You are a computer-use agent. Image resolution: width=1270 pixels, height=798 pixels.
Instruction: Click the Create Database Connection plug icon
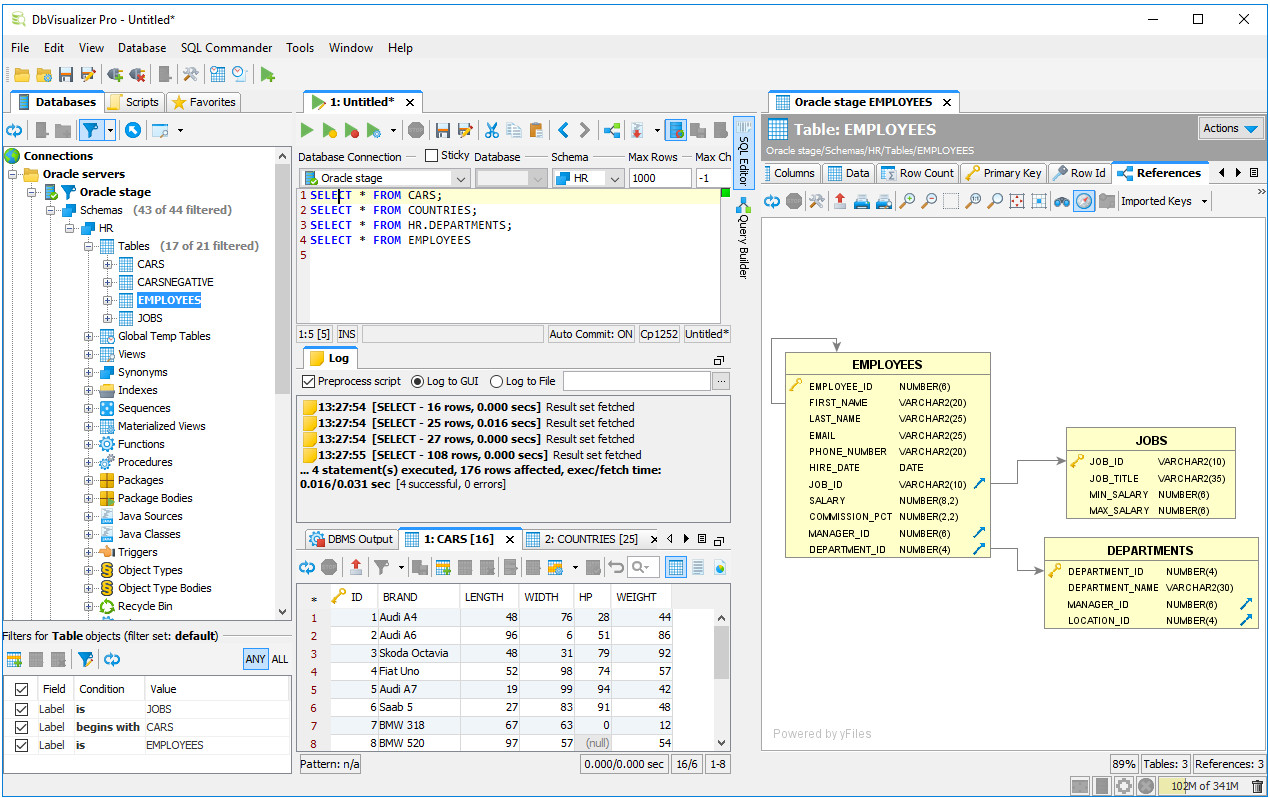click(x=115, y=74)
